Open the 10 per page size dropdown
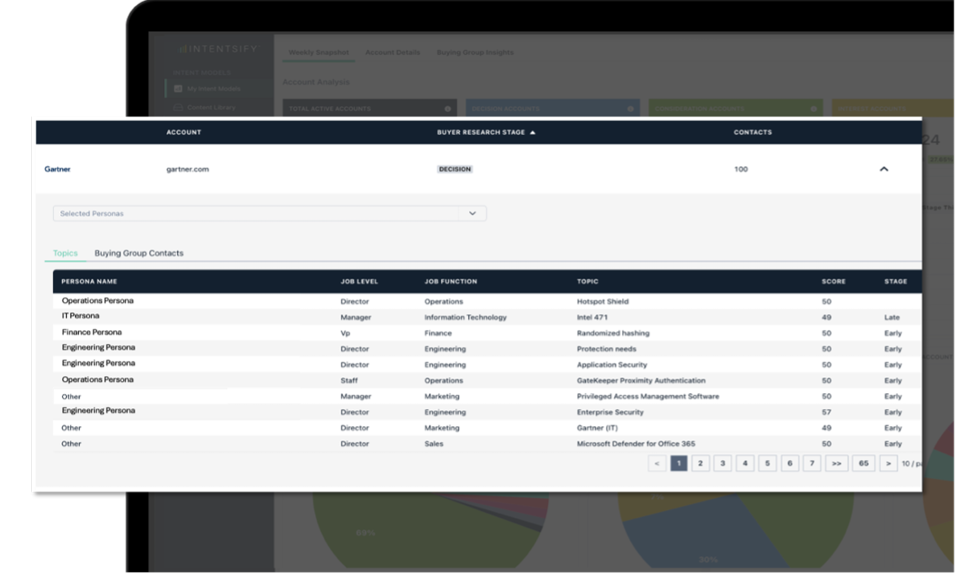This screenshot has width=956, height=576. click(911, 463)
